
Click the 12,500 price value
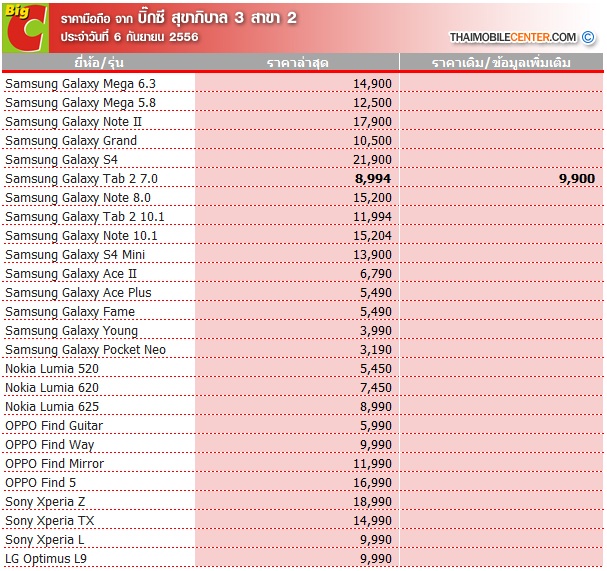(x=372, y=103)
